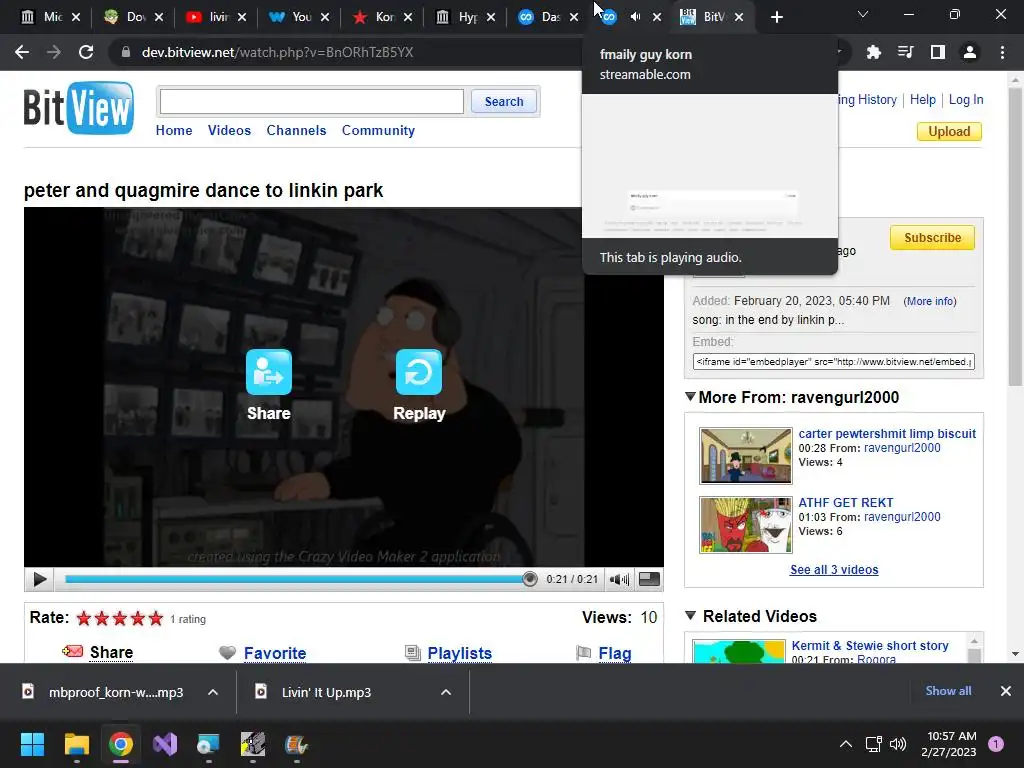The width and height of the screenshot is (1024, 768).
Task: Switch to the 'Kor' red star tab
Action: [x=381, y=17]
